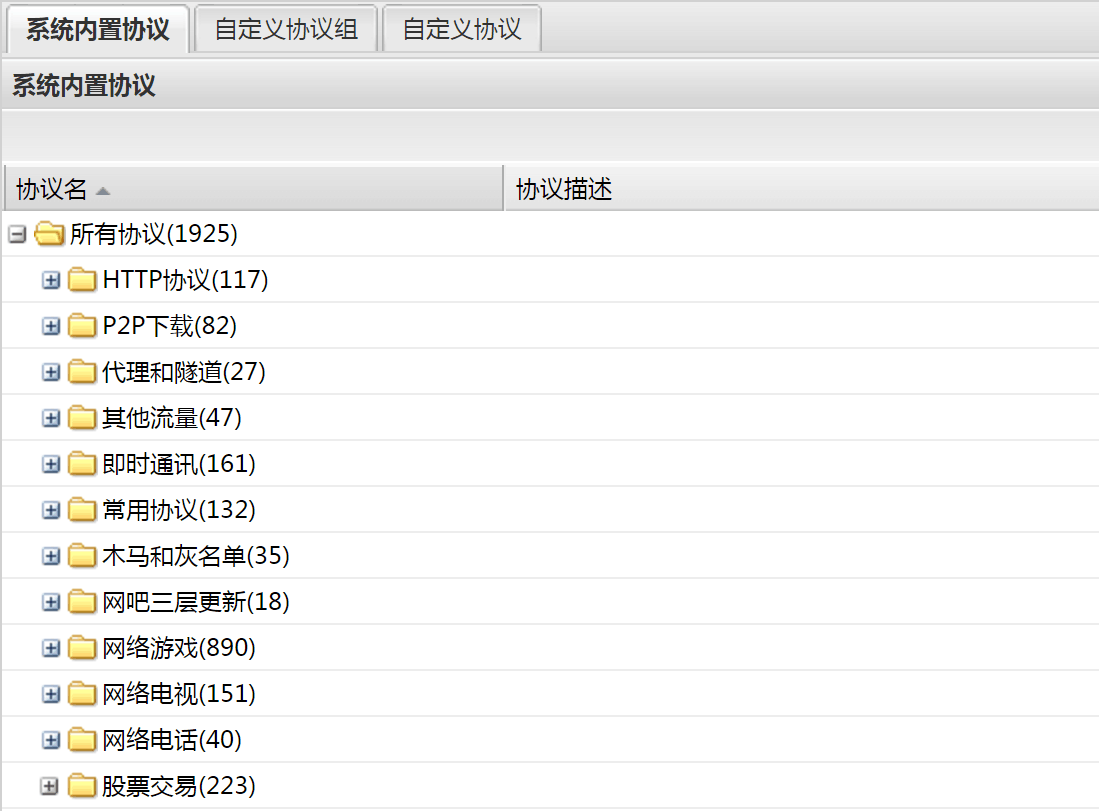
Task: Select the 网络游戏(890) tree item label
Action: point(179,648)
